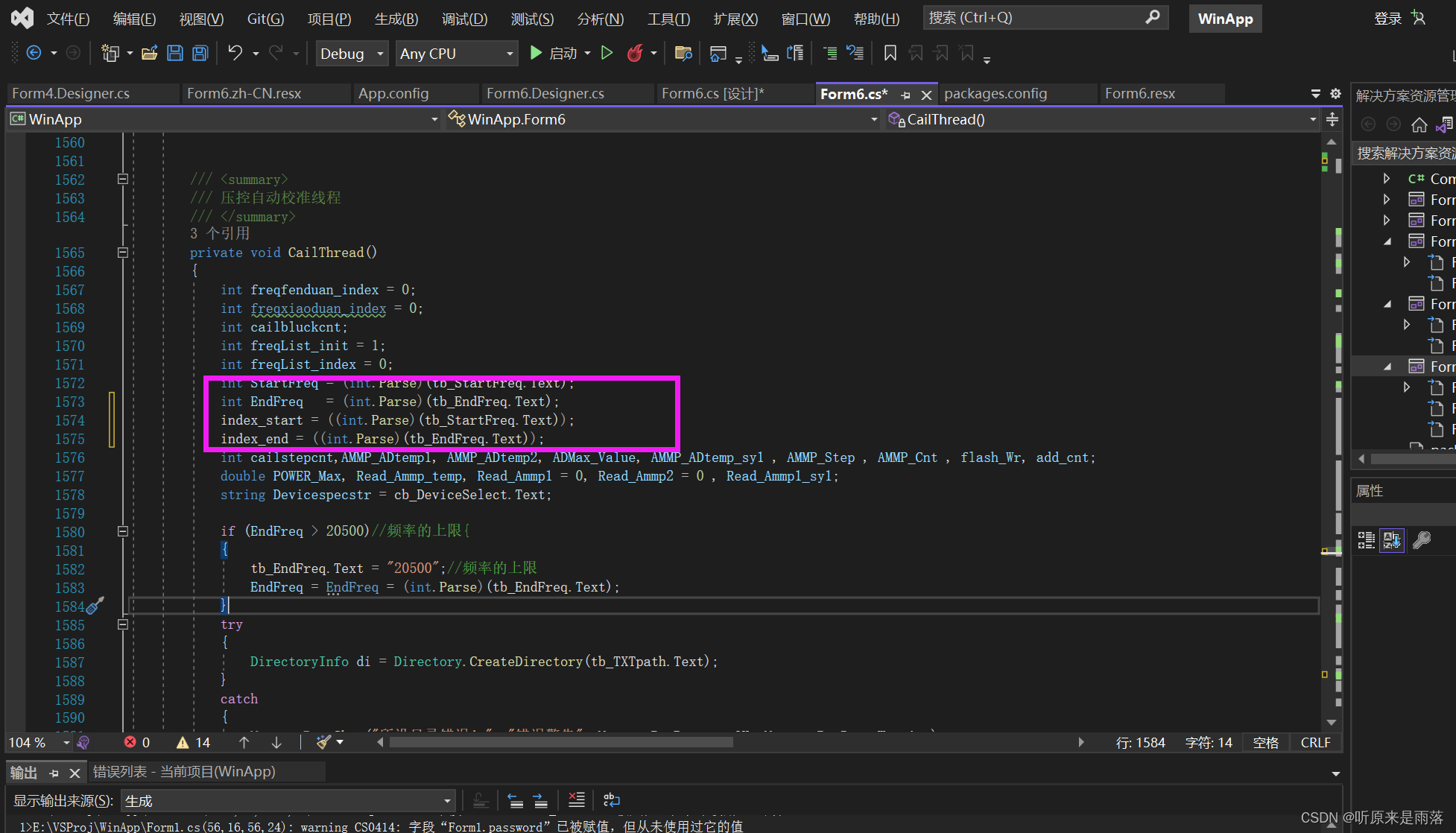Click the Home icon in Solution Explorer

[x=1419, y=124]
